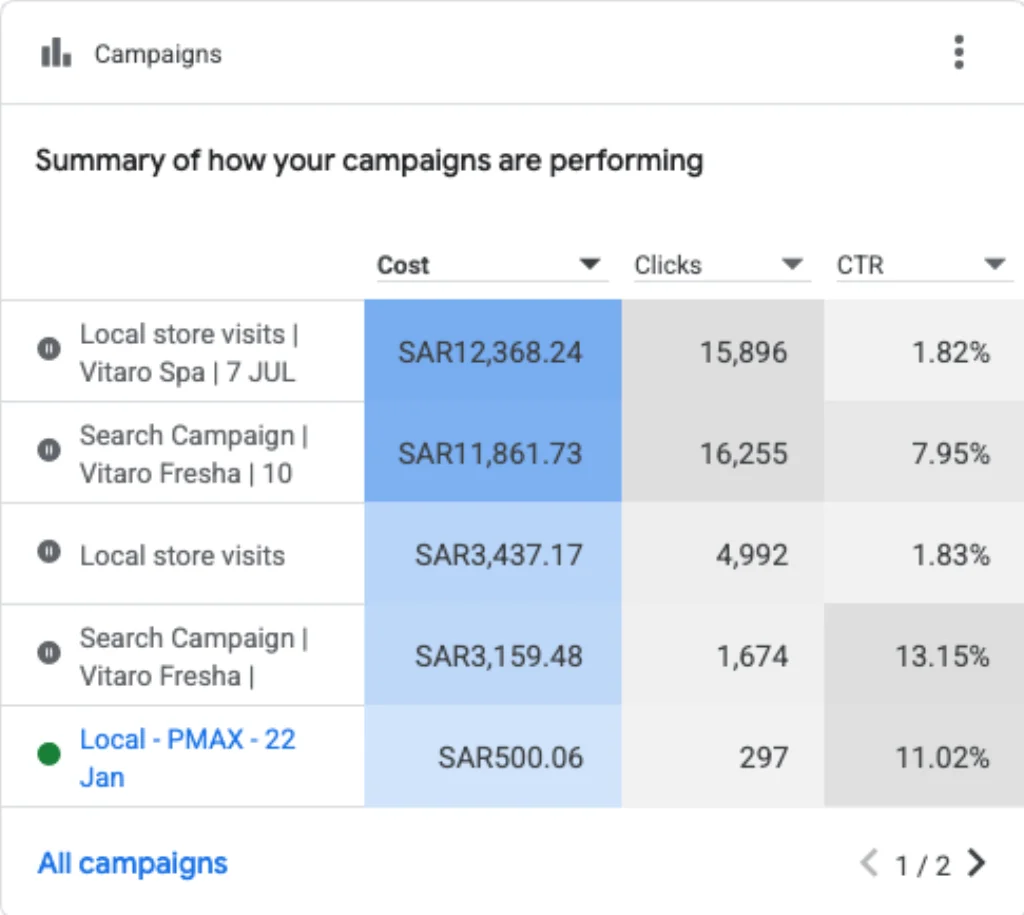This screenshot has height=915, width=1024.
Task: Open the three-dot more options menu
Action: (958, 52)
